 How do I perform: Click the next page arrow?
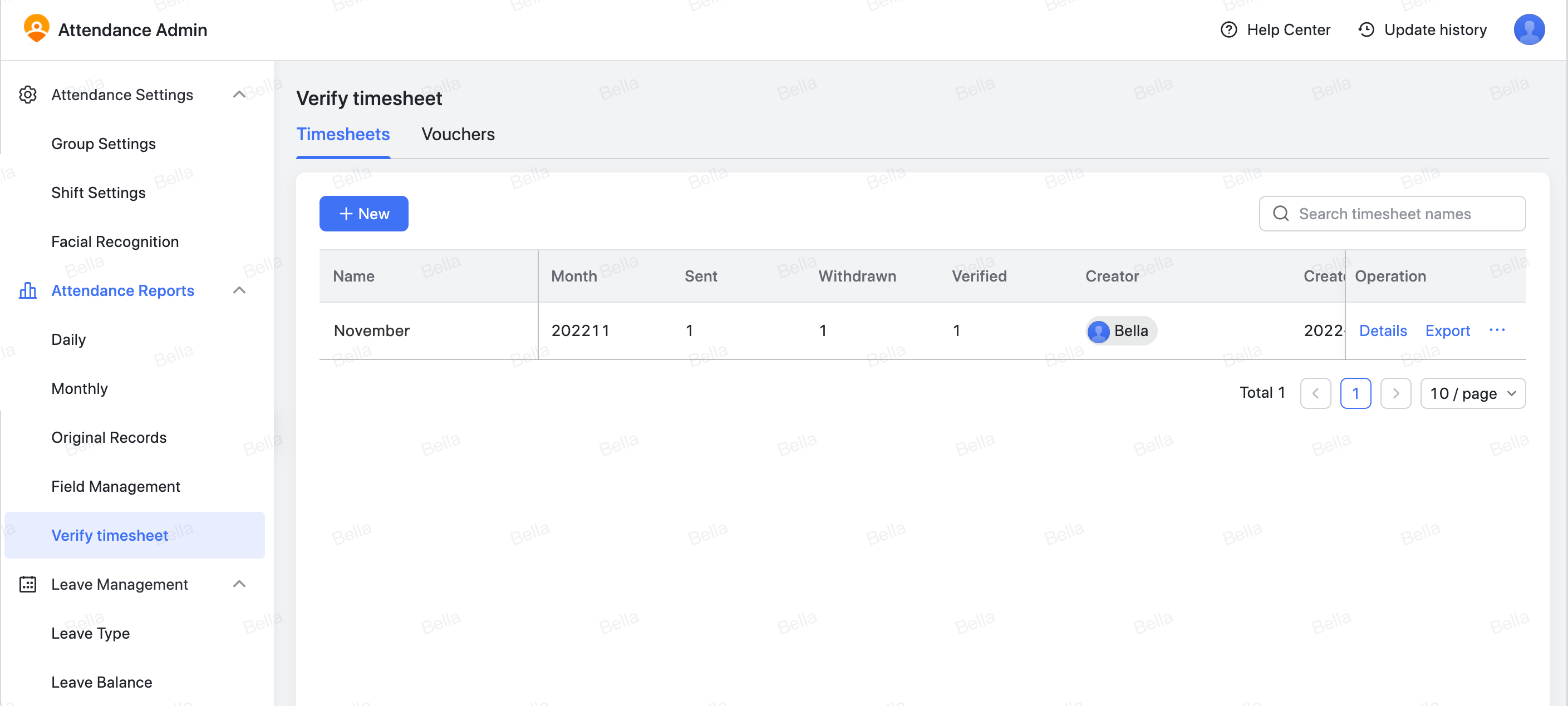click(x=1396, y=393)
